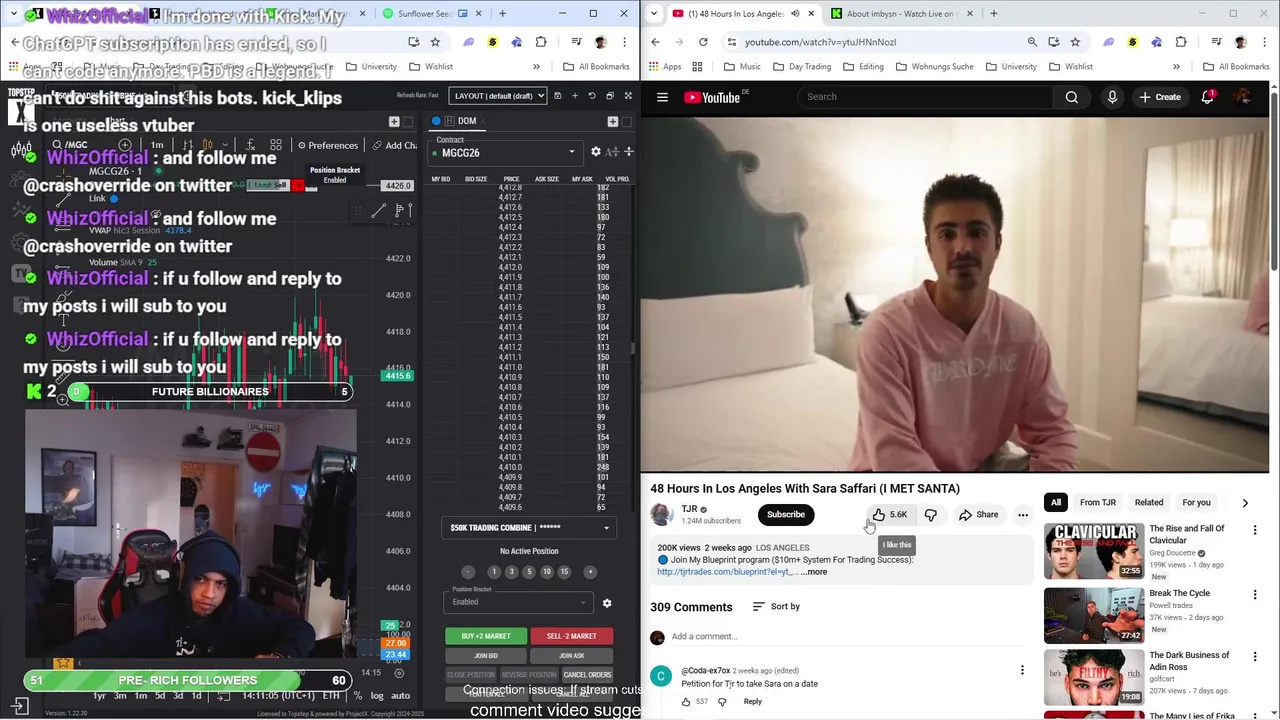1280x720 pixels.
Task: Select the Related chip
Action: click(1149, 502)
